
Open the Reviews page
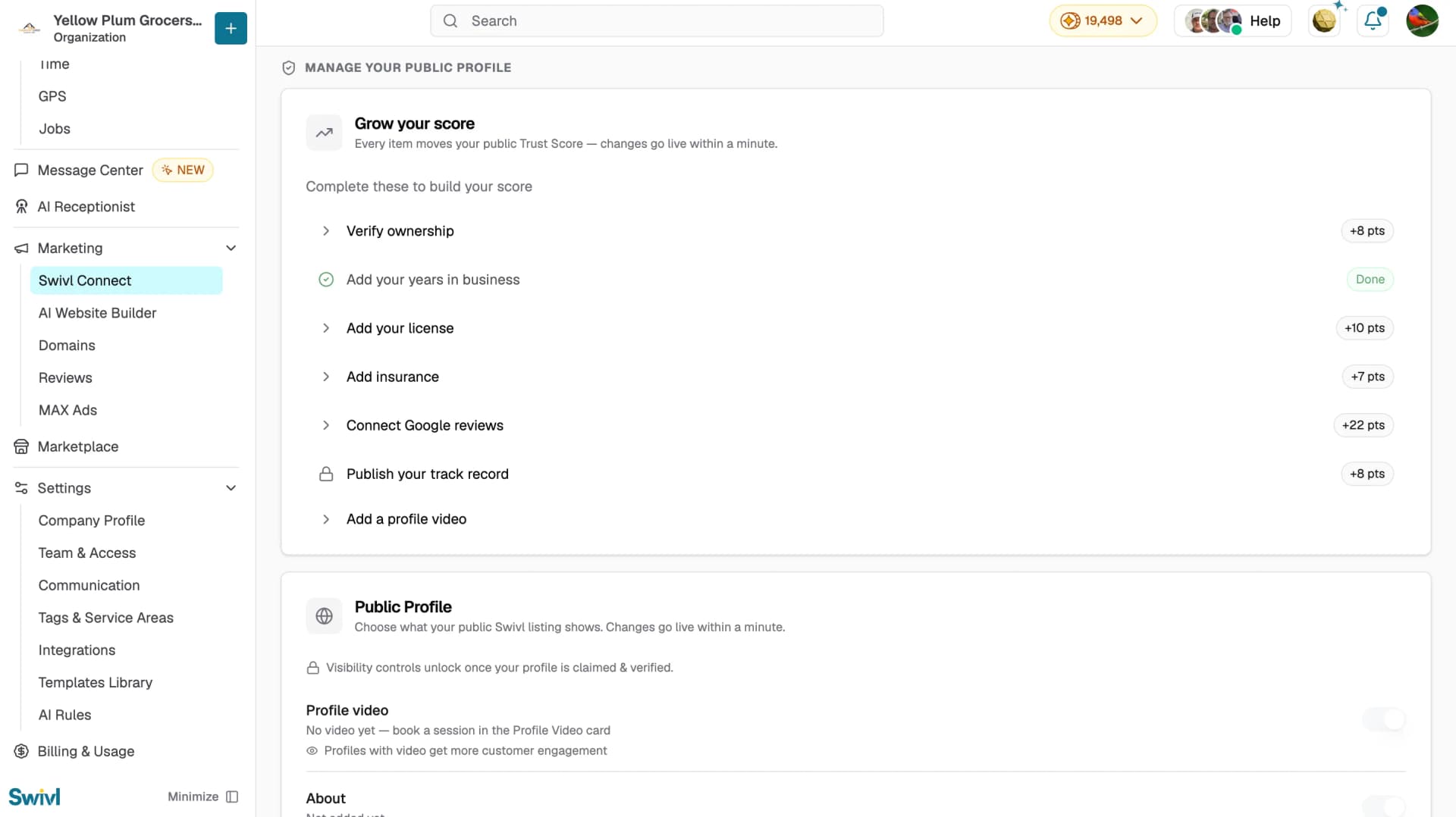65,378
